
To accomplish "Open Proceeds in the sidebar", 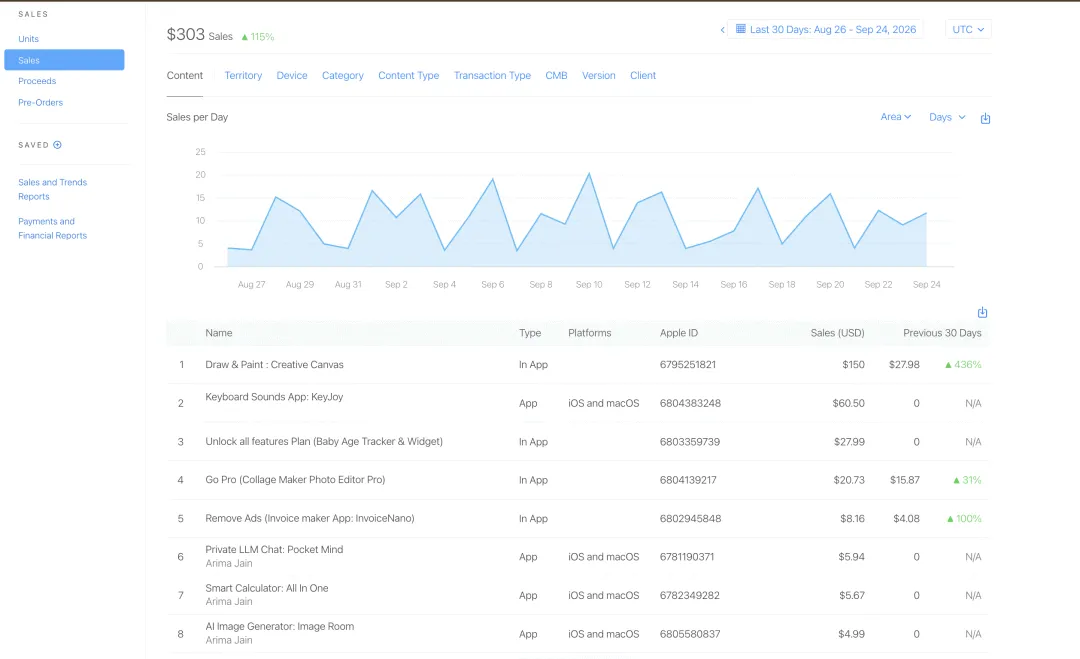I will (x=37, y=81).
